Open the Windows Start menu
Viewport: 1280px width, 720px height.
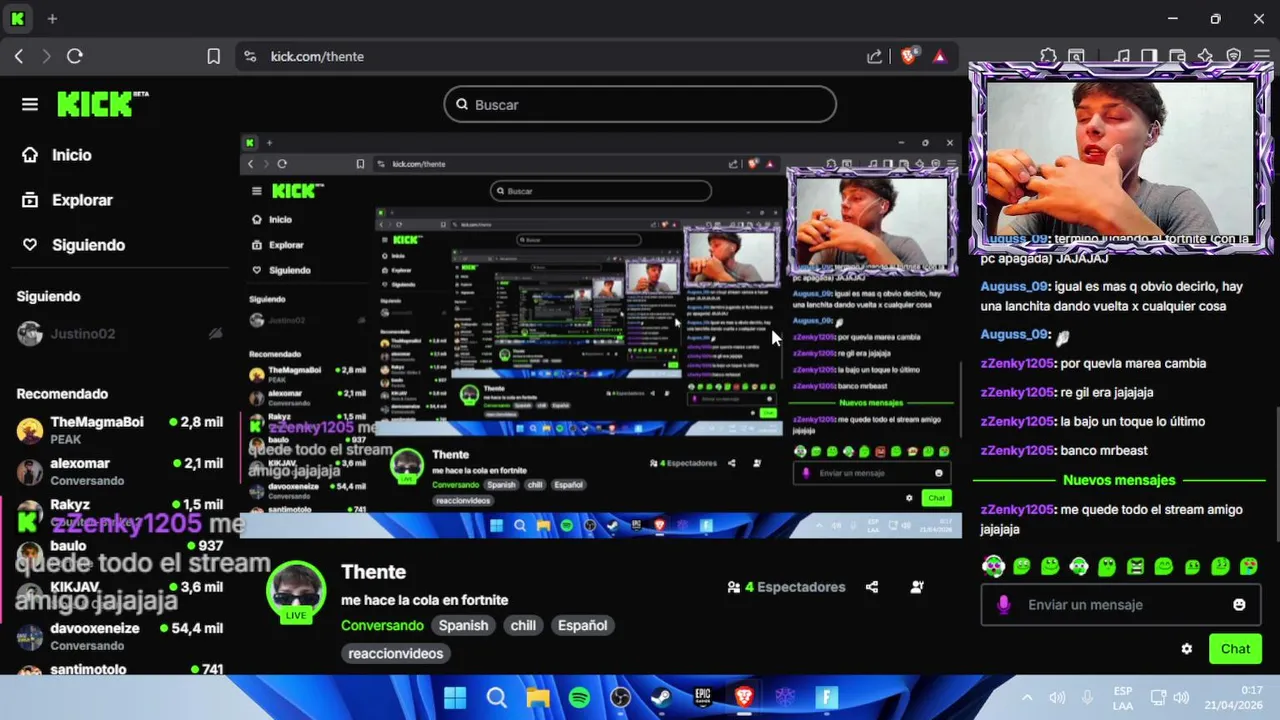455,697
